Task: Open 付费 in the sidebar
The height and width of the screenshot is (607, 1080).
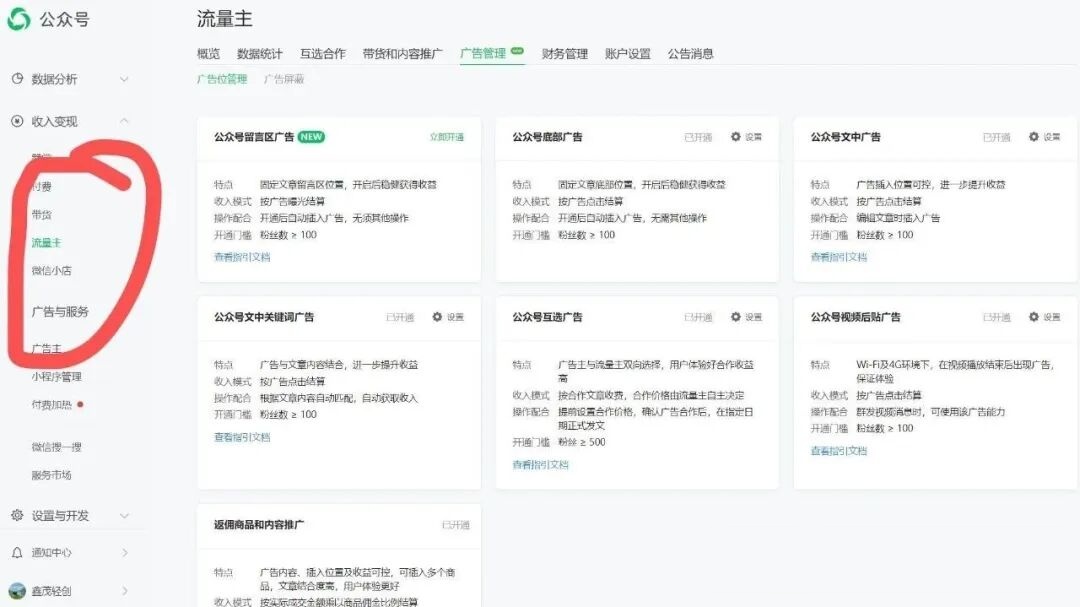Action: [41, 187]
